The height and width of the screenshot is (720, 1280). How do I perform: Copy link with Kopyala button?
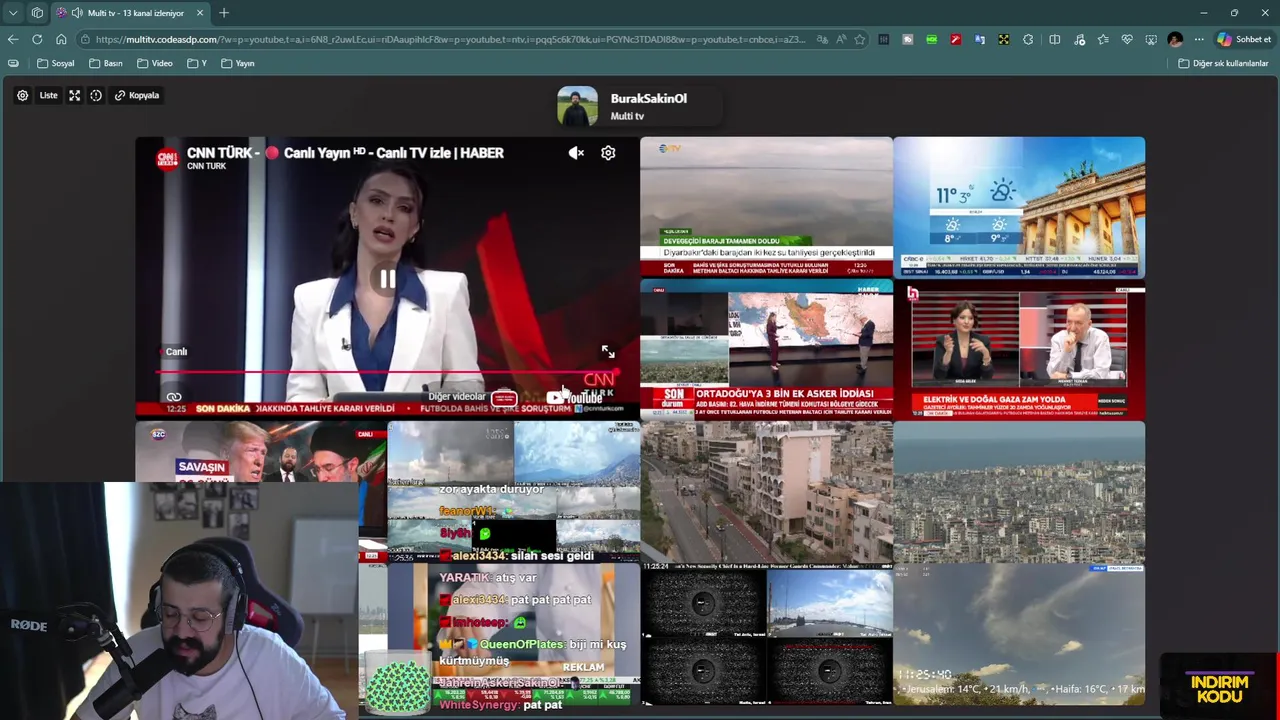point(137,95)
